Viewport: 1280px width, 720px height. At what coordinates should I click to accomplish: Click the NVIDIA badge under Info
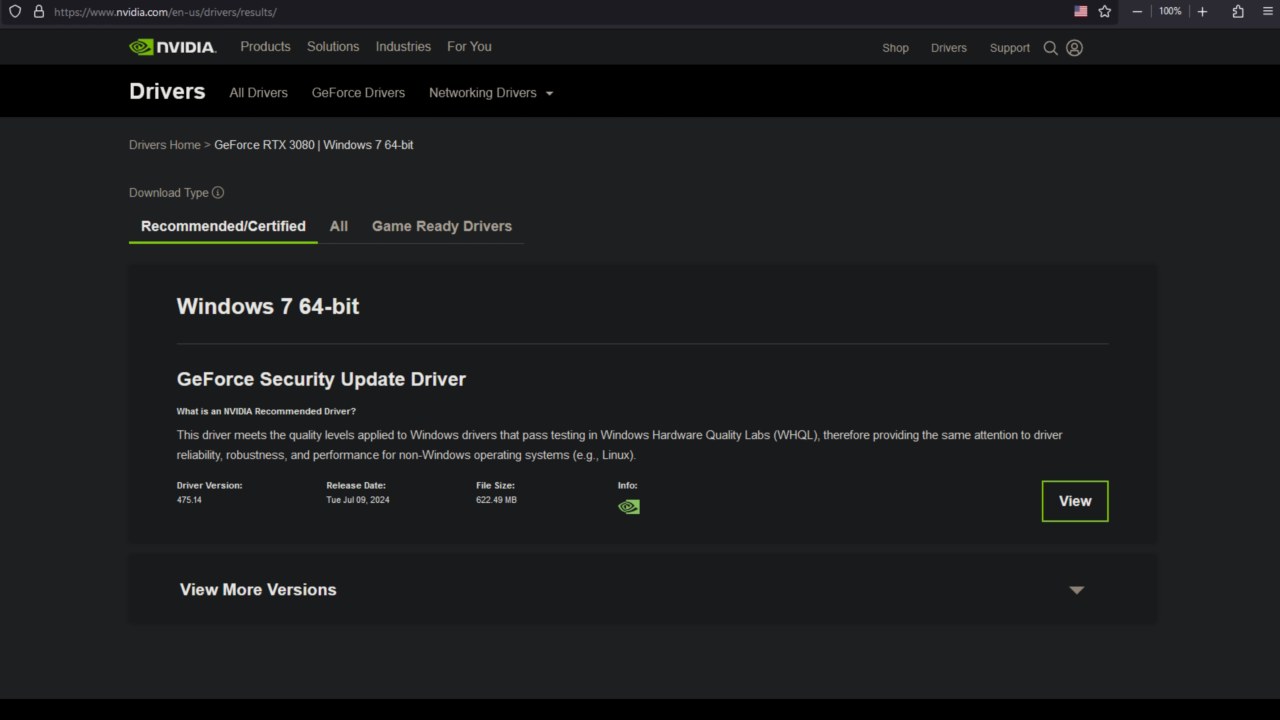[629, 507]
